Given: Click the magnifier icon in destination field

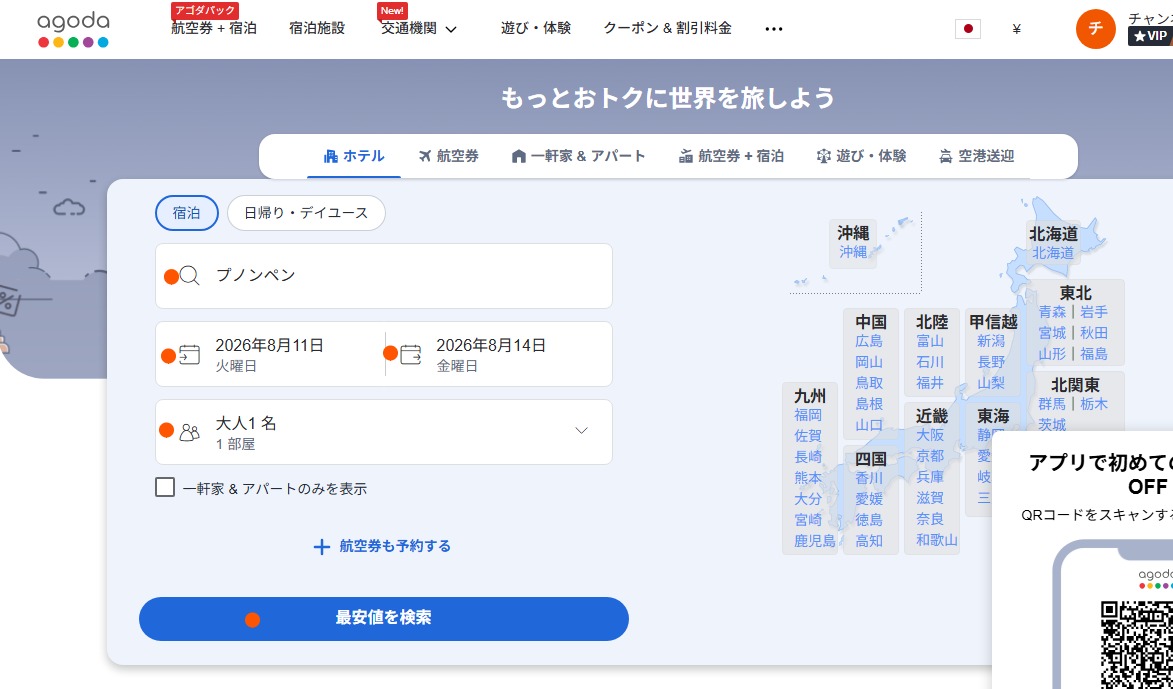Looking at the screenshot, I should (190, 276).
